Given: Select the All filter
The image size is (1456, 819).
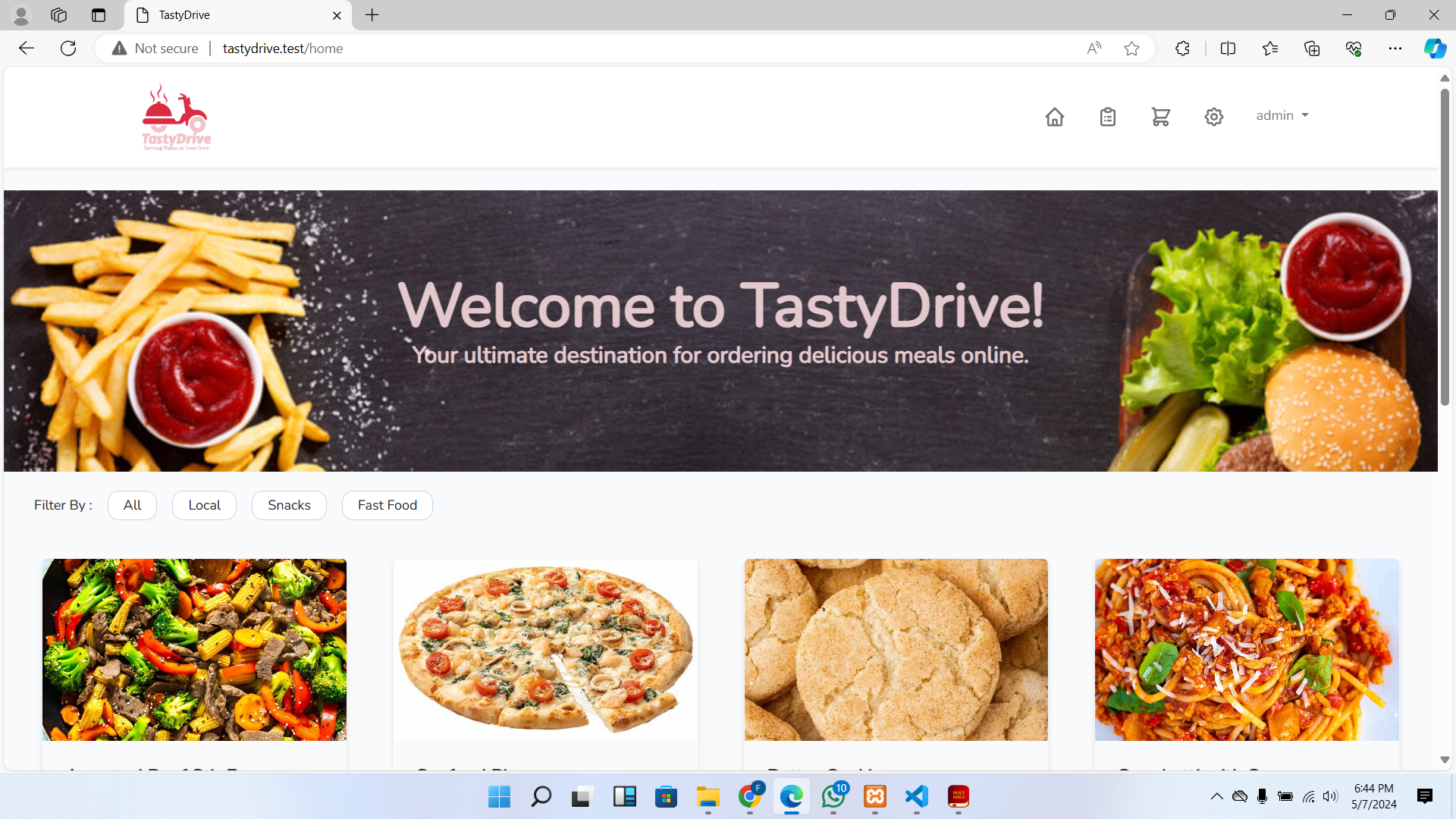Looking at the screenshot, I should [132, 505].
